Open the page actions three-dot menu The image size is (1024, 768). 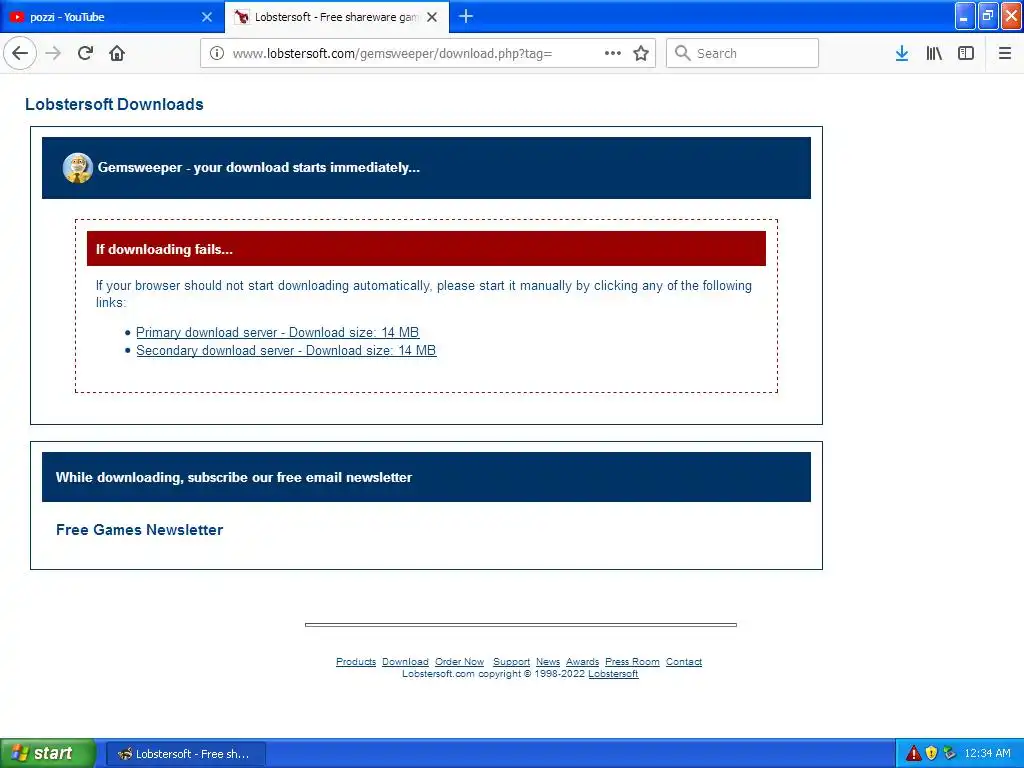(x=613, y=53)
